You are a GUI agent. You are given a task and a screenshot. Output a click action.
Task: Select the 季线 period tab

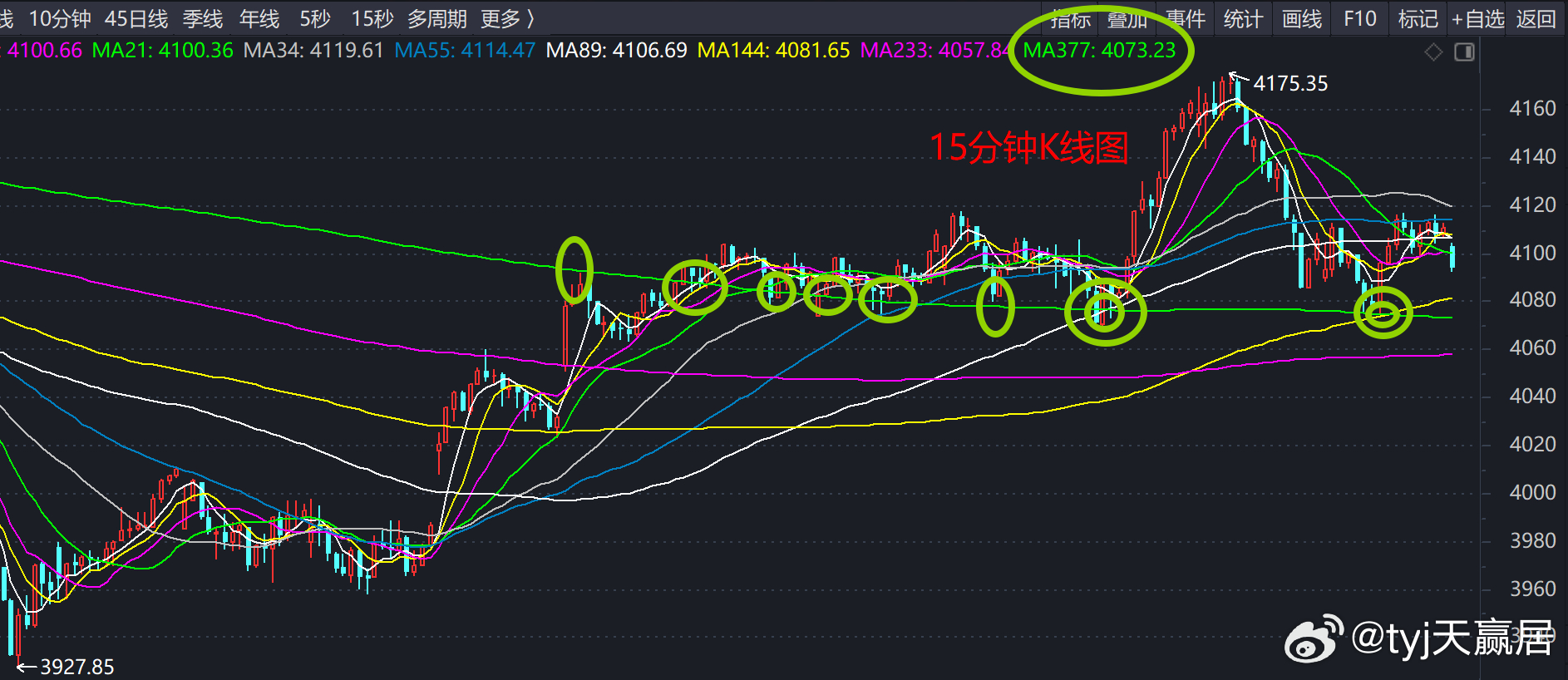click(x=203, y=18)
